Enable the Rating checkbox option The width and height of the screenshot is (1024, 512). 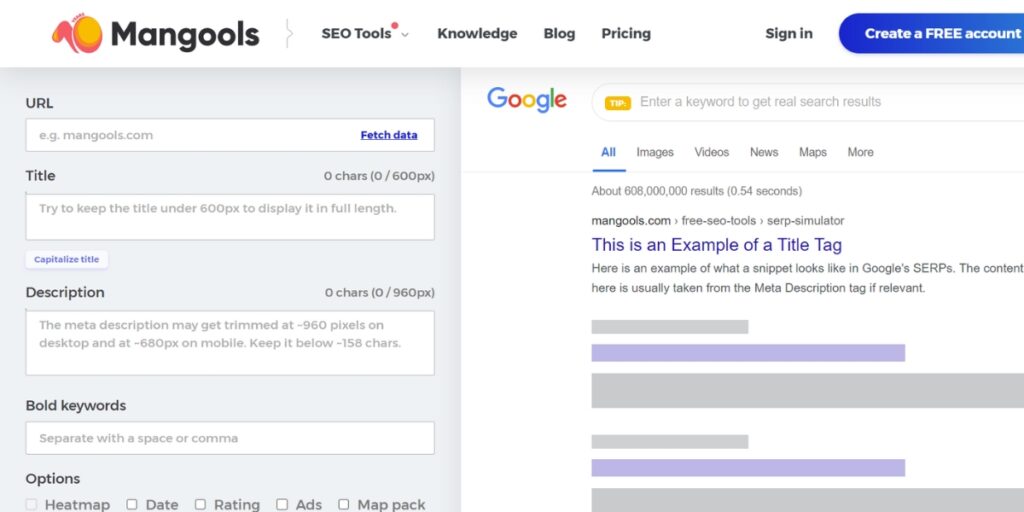click(200, 504)
